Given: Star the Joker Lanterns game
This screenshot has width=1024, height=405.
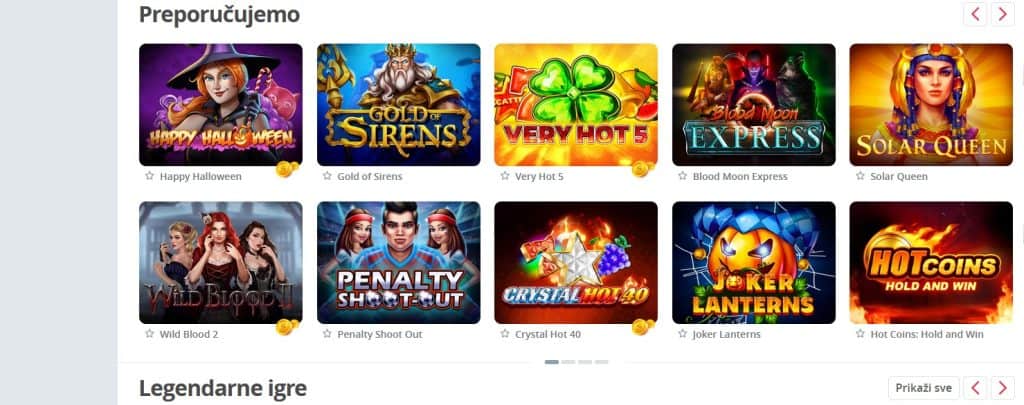Looking at the screenshot, I should (x=682, y=333).
